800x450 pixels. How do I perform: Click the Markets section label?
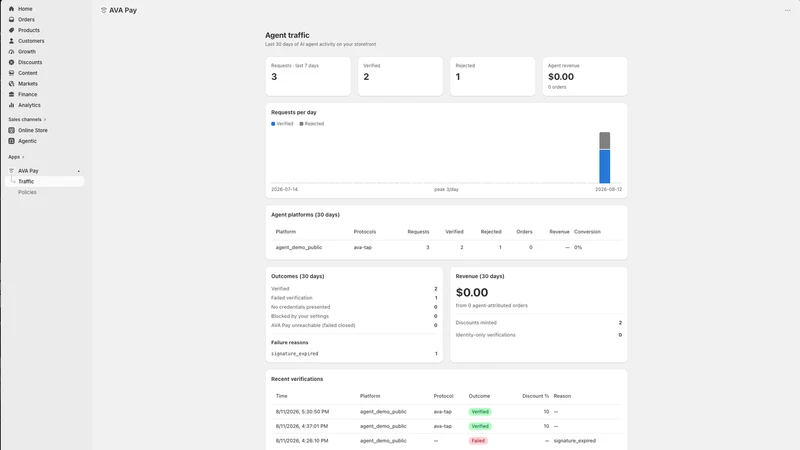tap(28, 84)
